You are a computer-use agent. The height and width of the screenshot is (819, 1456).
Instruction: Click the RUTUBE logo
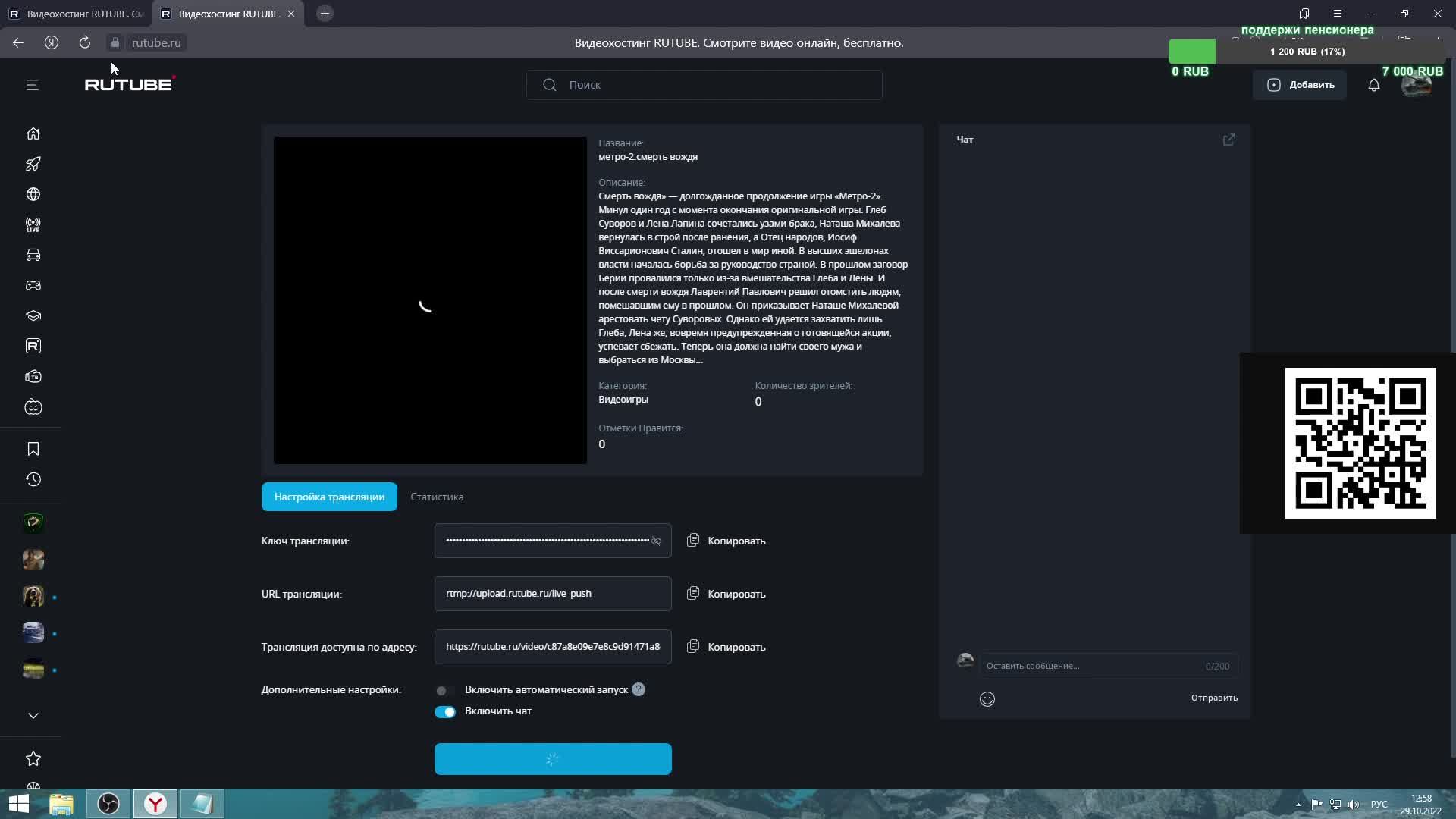tap(130, 84)
